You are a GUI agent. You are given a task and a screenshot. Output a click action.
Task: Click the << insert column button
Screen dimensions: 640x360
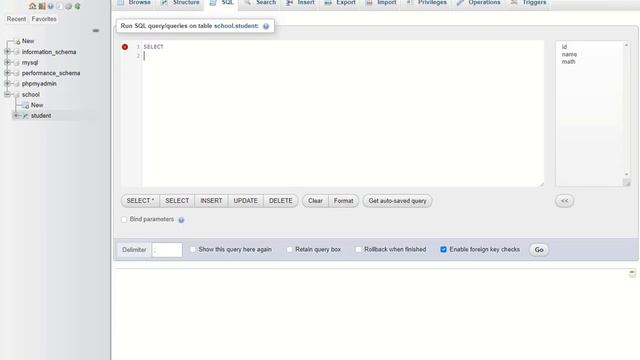click(564, 201)
